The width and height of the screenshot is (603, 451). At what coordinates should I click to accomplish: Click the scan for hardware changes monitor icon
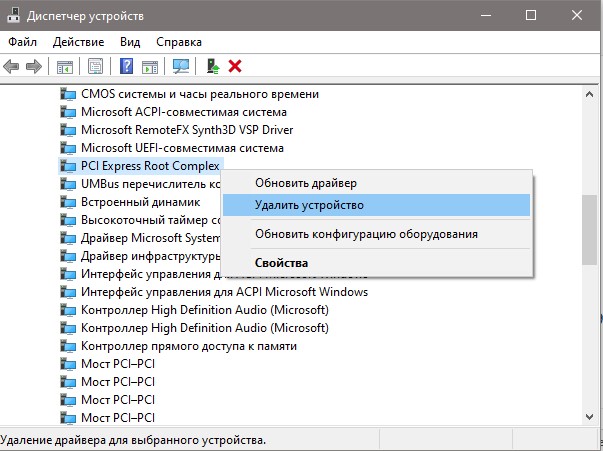coord(181,67)
